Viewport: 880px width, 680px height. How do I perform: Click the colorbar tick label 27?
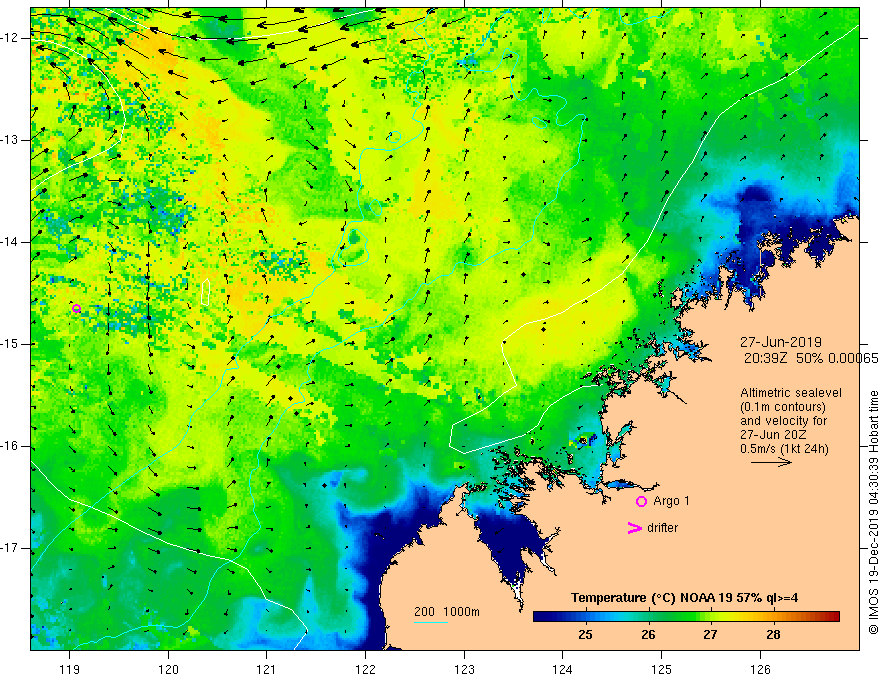[x=711, y=635]
